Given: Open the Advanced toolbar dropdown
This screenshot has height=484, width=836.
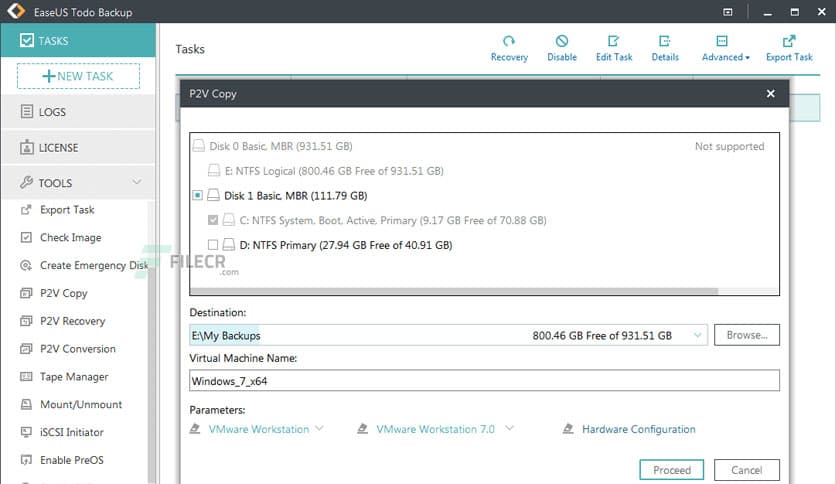Looking at the screenshot, I should coord(725,48).
